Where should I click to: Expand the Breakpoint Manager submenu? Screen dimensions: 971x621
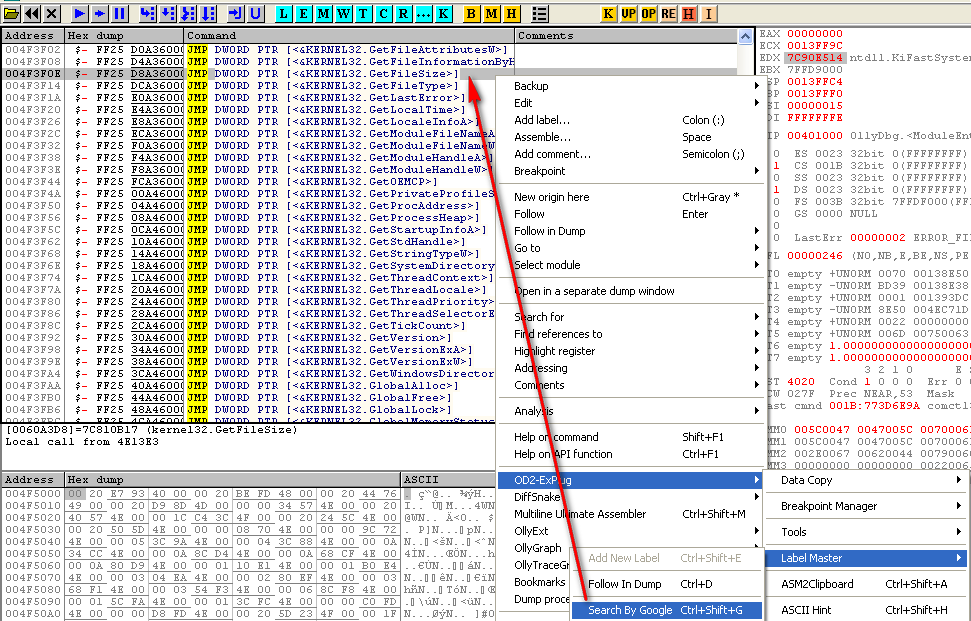(866, 506)
